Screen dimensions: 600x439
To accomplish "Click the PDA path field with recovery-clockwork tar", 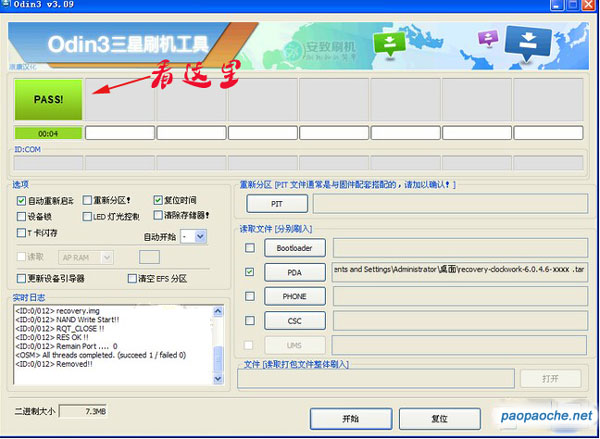I will [460, 272].
